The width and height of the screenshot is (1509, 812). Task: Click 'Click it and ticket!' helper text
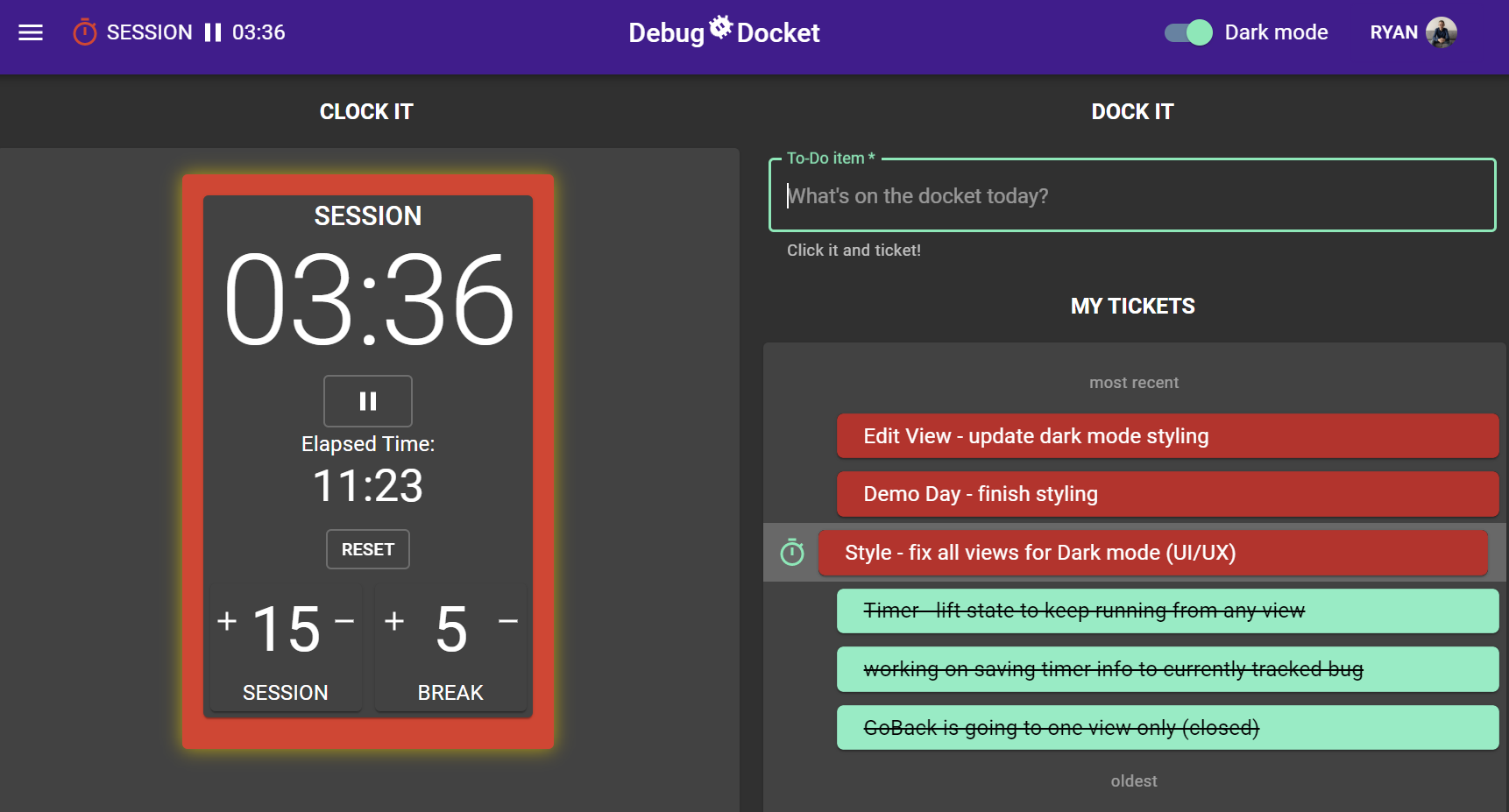pyautogui.click(x=854, y=251)
